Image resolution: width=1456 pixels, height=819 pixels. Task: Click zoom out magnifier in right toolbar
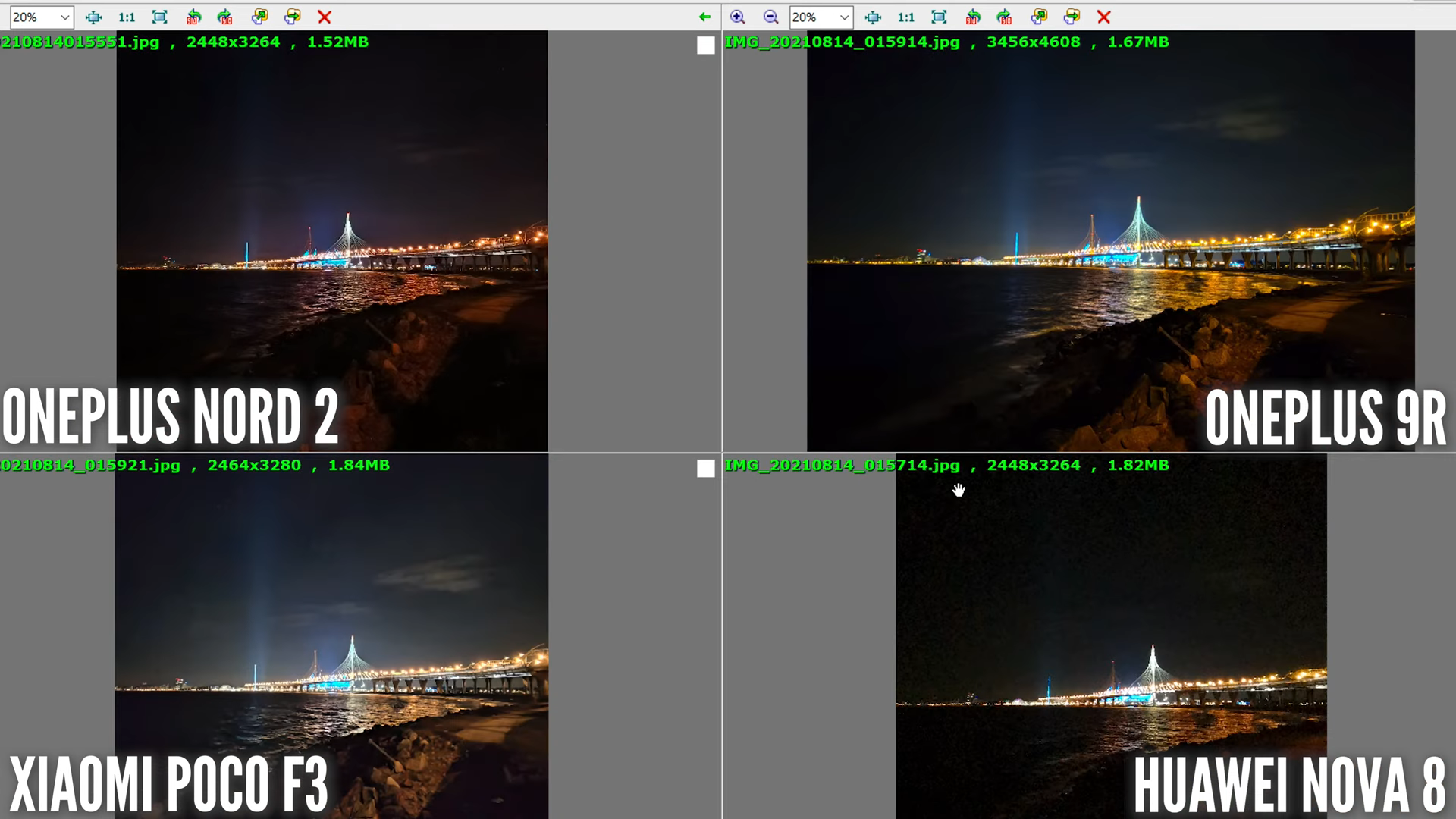[770, 17]
